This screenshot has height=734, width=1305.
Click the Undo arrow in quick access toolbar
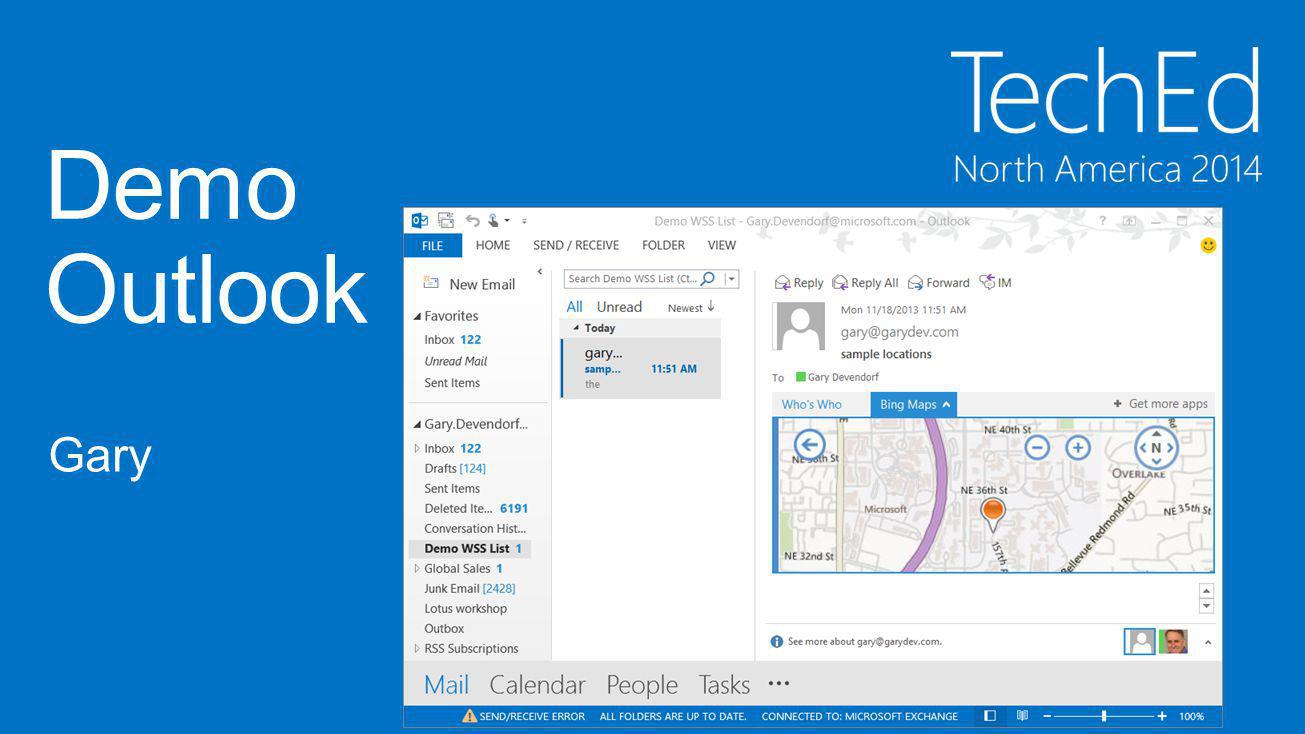pyautogui.click(x=472, y=221)
